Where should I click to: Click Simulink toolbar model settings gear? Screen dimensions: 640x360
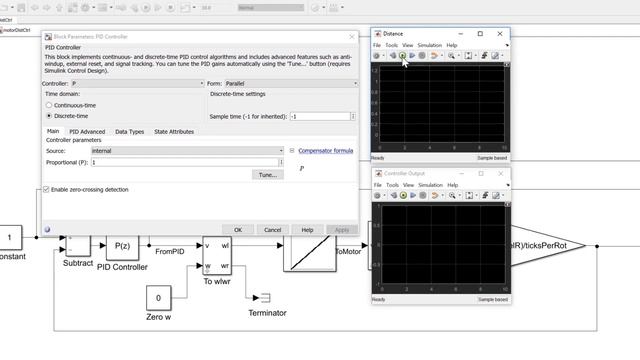click(x=85, y=8)
